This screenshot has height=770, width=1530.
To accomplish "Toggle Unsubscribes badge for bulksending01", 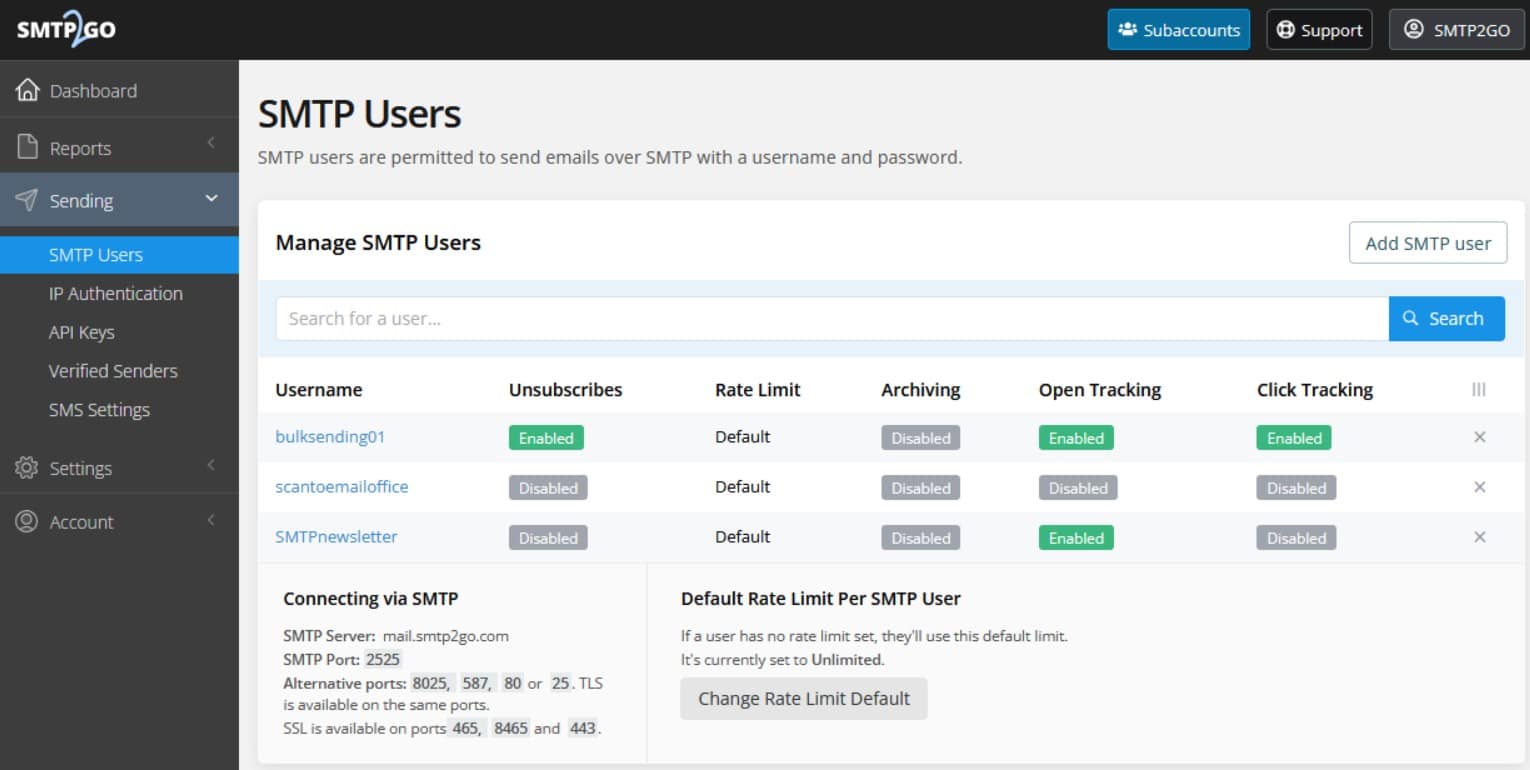I will (x=546, y=438).
